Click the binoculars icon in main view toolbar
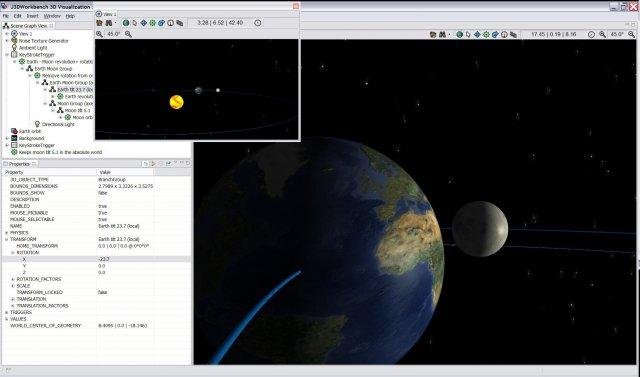This screenshot has width=640, height=377. [x=442, y=35]
